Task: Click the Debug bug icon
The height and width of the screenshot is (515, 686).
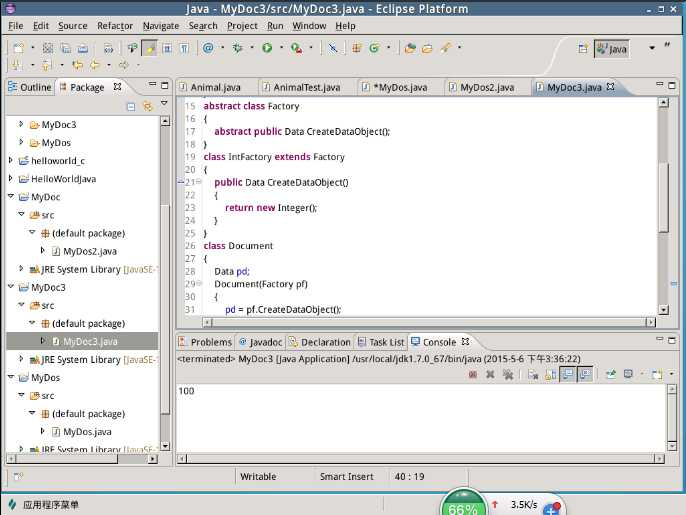Action: [238, 48]
